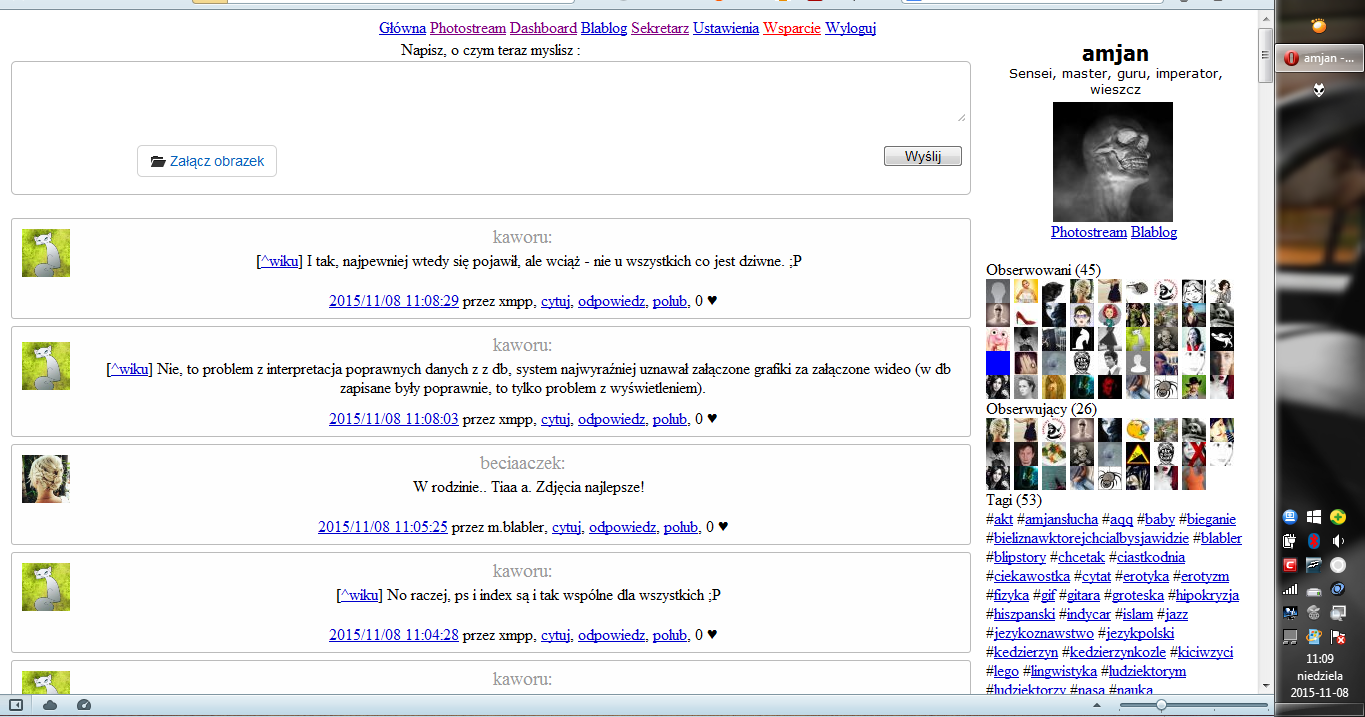Image resolution: width=1365 pixels, height=717 pixels.
Task: Click 'polub' on beciaaczek's post
Action: click(681, 527)
